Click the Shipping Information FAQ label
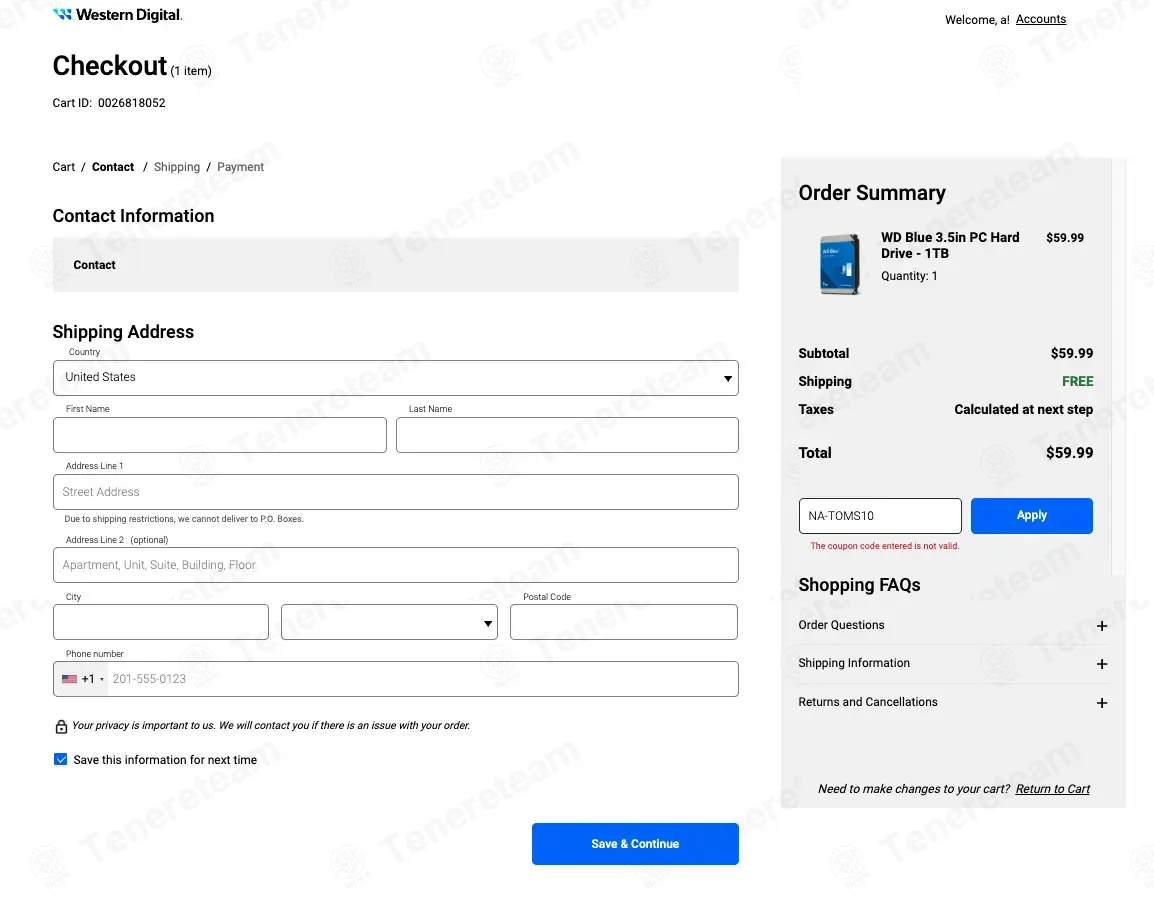 click(854, 663)
